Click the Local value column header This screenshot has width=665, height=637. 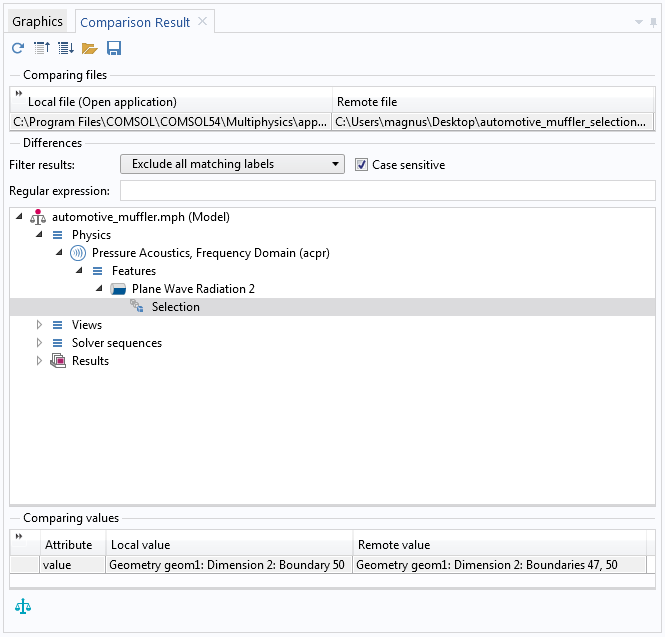(x=229, y=545)
